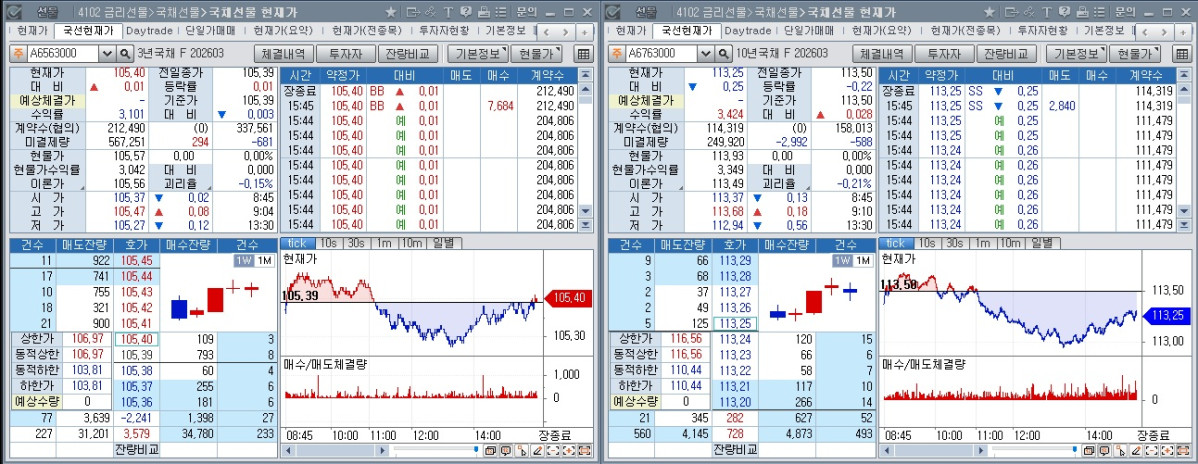Switch left chart to 10s interval

(329, 243)
